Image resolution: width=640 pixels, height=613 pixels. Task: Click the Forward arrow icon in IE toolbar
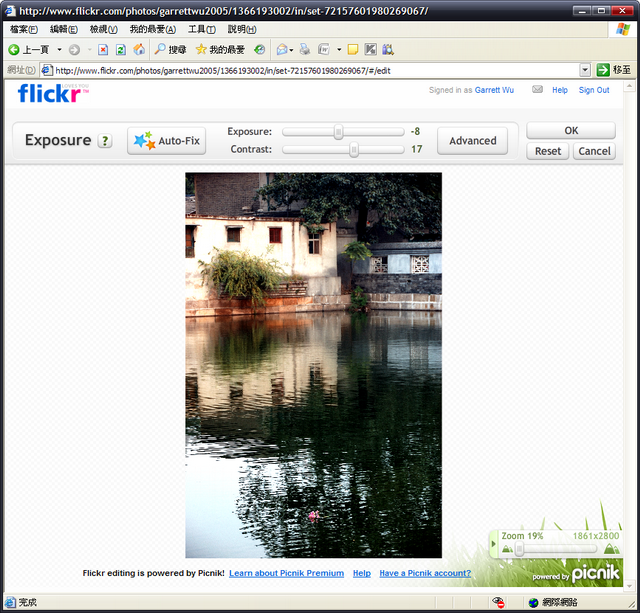tap(74, 50)
